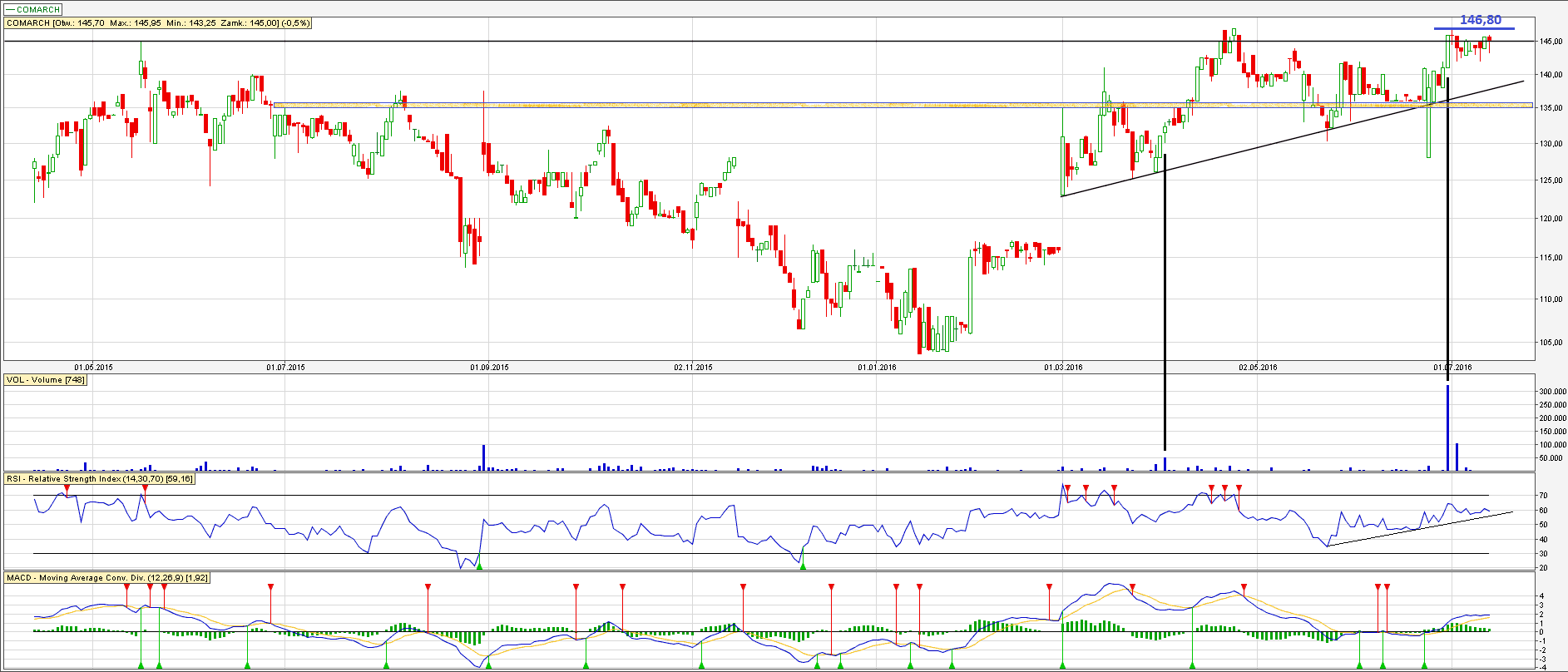Click the VOL - Volume panel label
Viewport: 1568px width, 672px height.
point(46,380)
